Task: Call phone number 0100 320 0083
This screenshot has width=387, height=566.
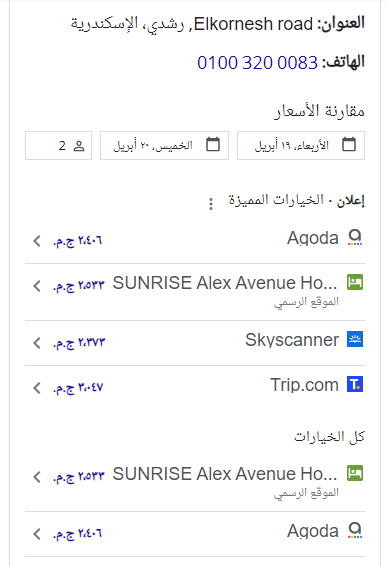Action: click(257, 63)
